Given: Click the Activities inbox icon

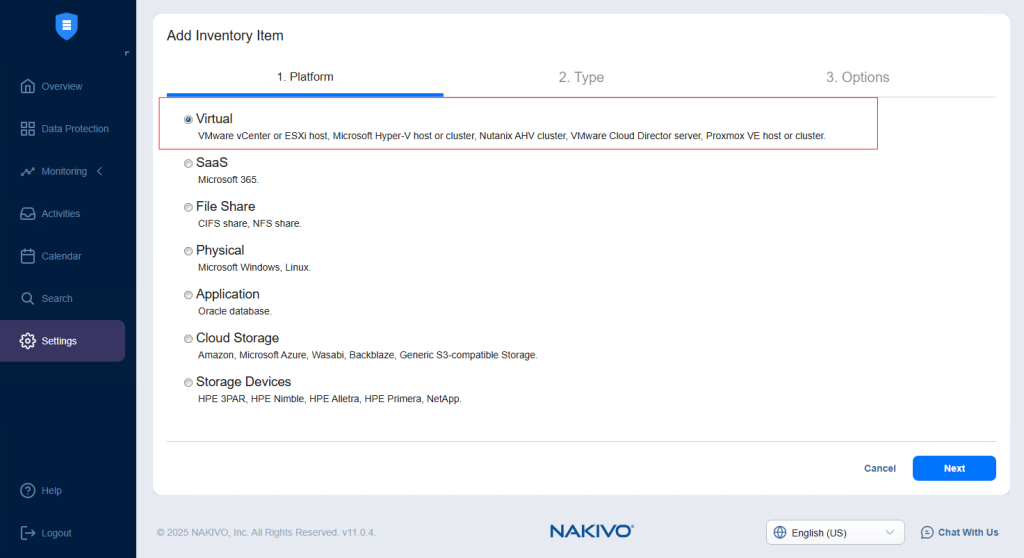Looking at the screenshot, I should pyautogui.click(x=27, y=214).
